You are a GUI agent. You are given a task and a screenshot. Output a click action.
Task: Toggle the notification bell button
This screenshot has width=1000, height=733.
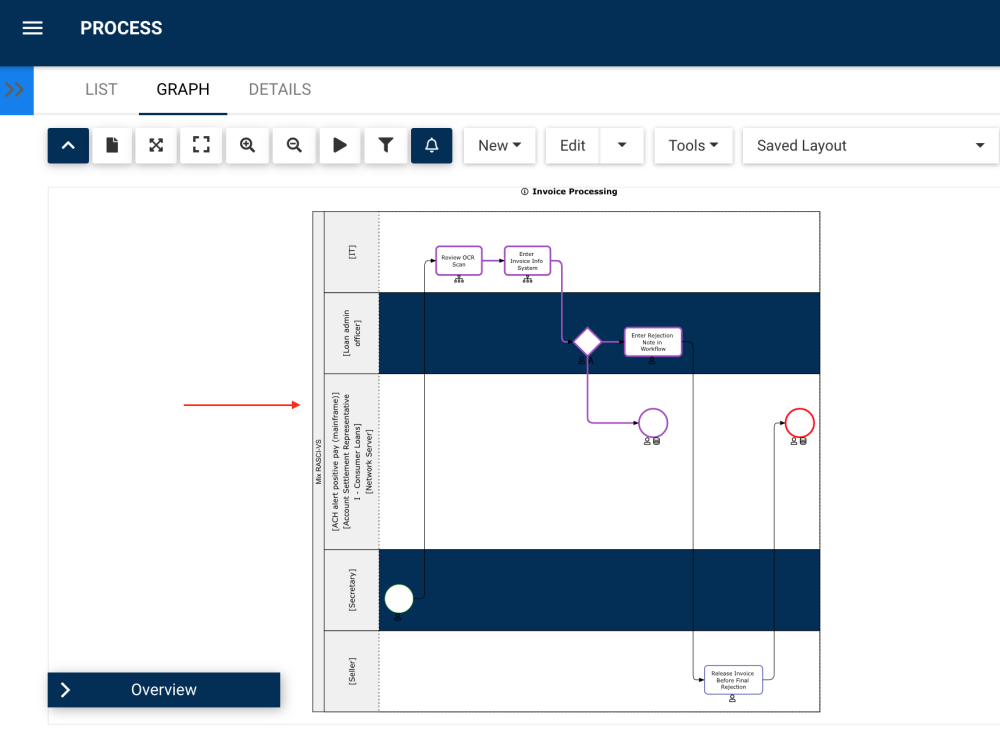tap(432, 145)
